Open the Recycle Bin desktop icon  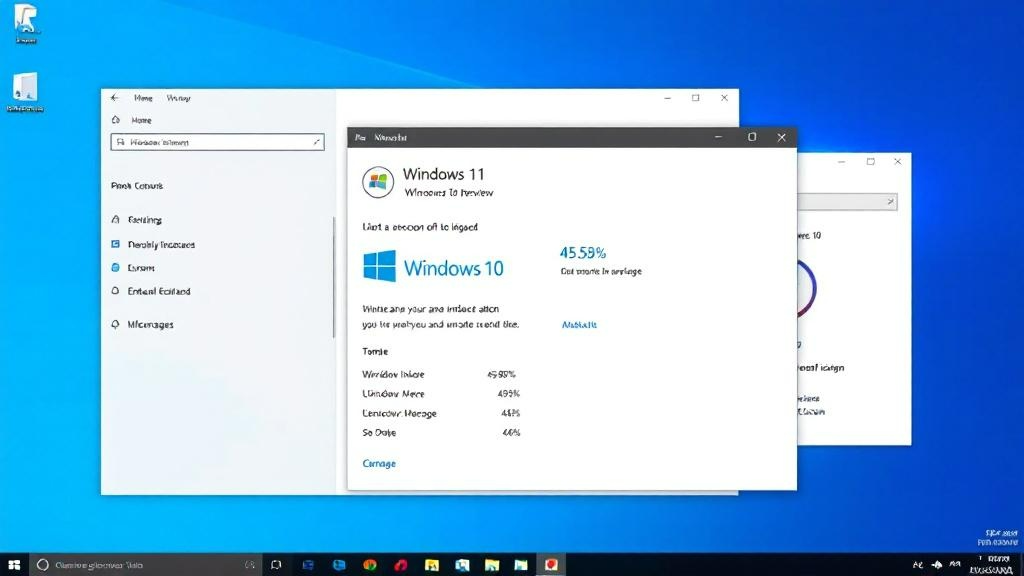click(x=25, y=24)
